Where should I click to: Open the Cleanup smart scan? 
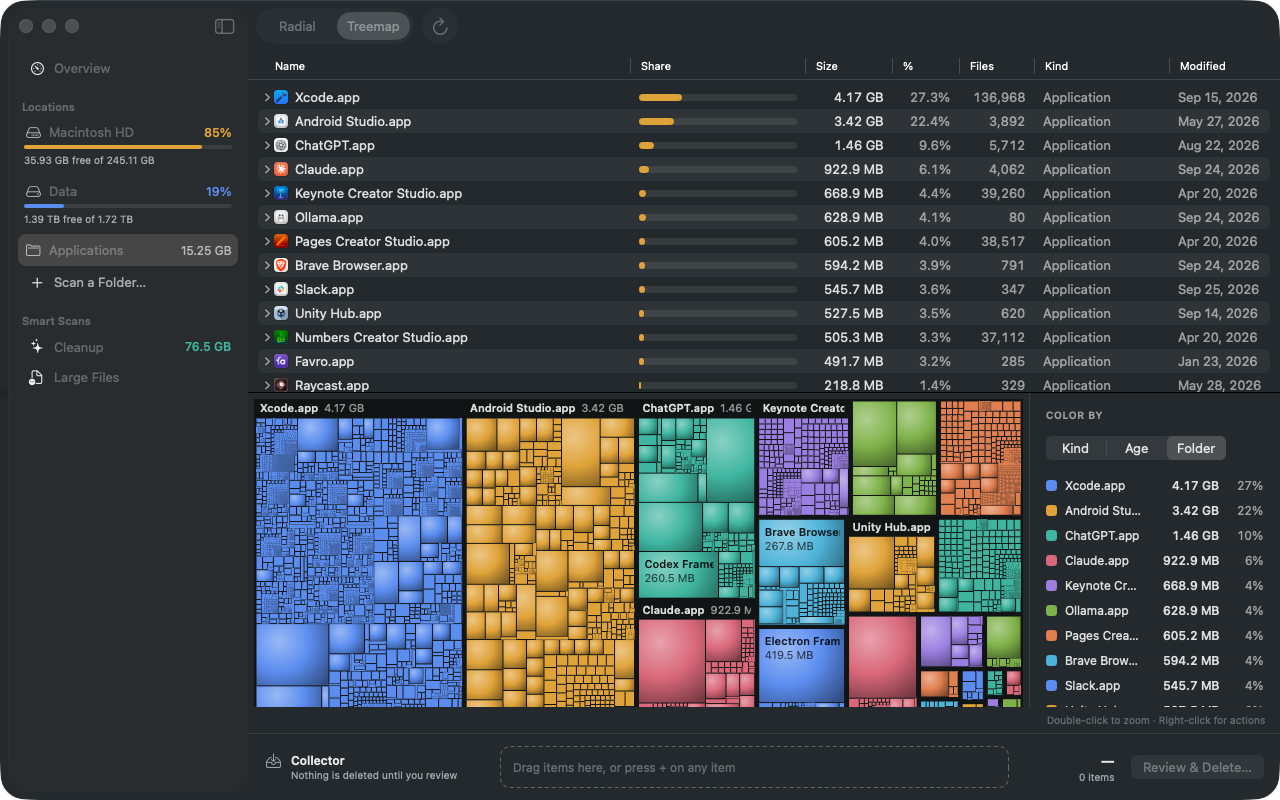point(128,347)
